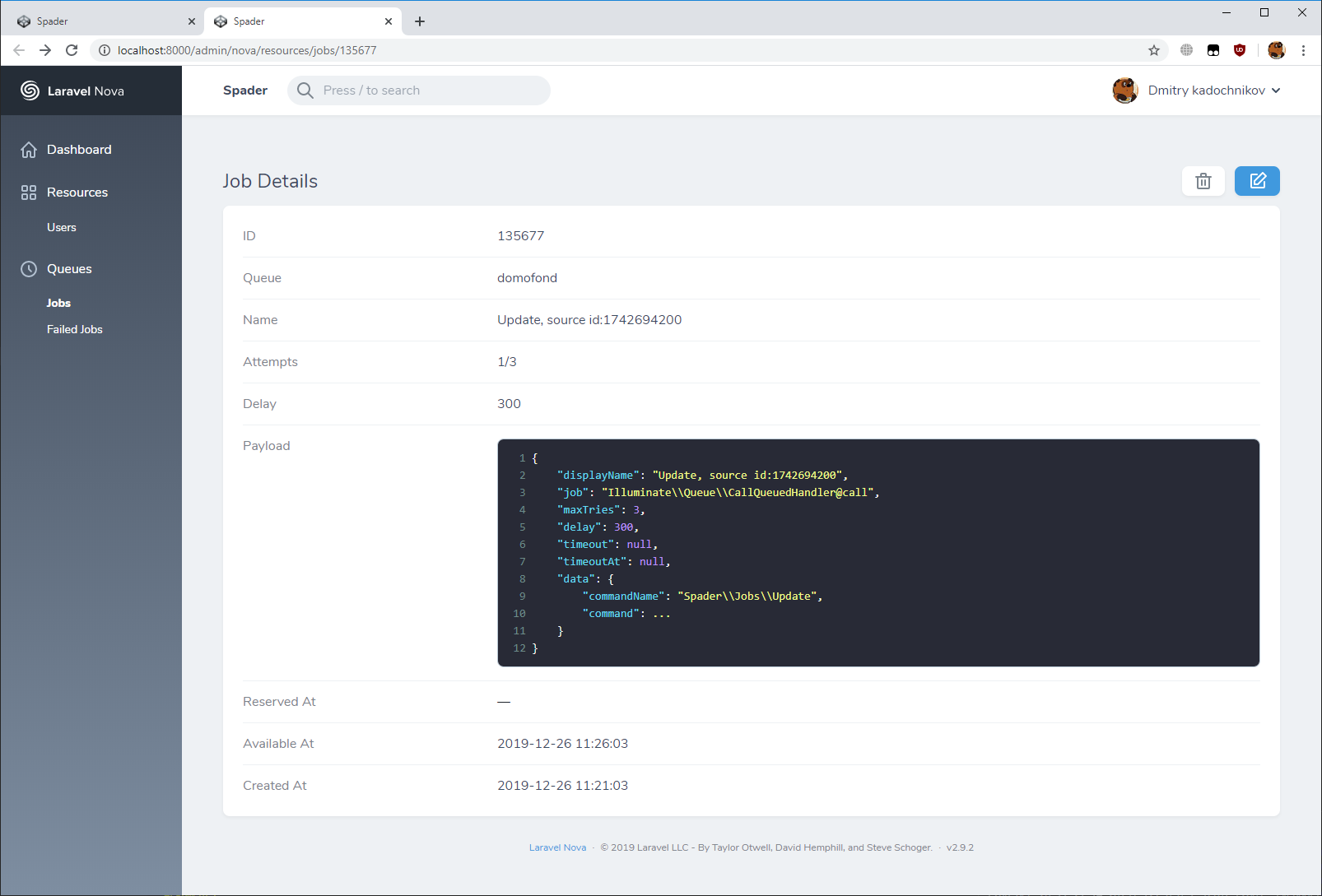Click the ID value 135677
This screenshot has height=896, width=1322.
click(520, 236)
